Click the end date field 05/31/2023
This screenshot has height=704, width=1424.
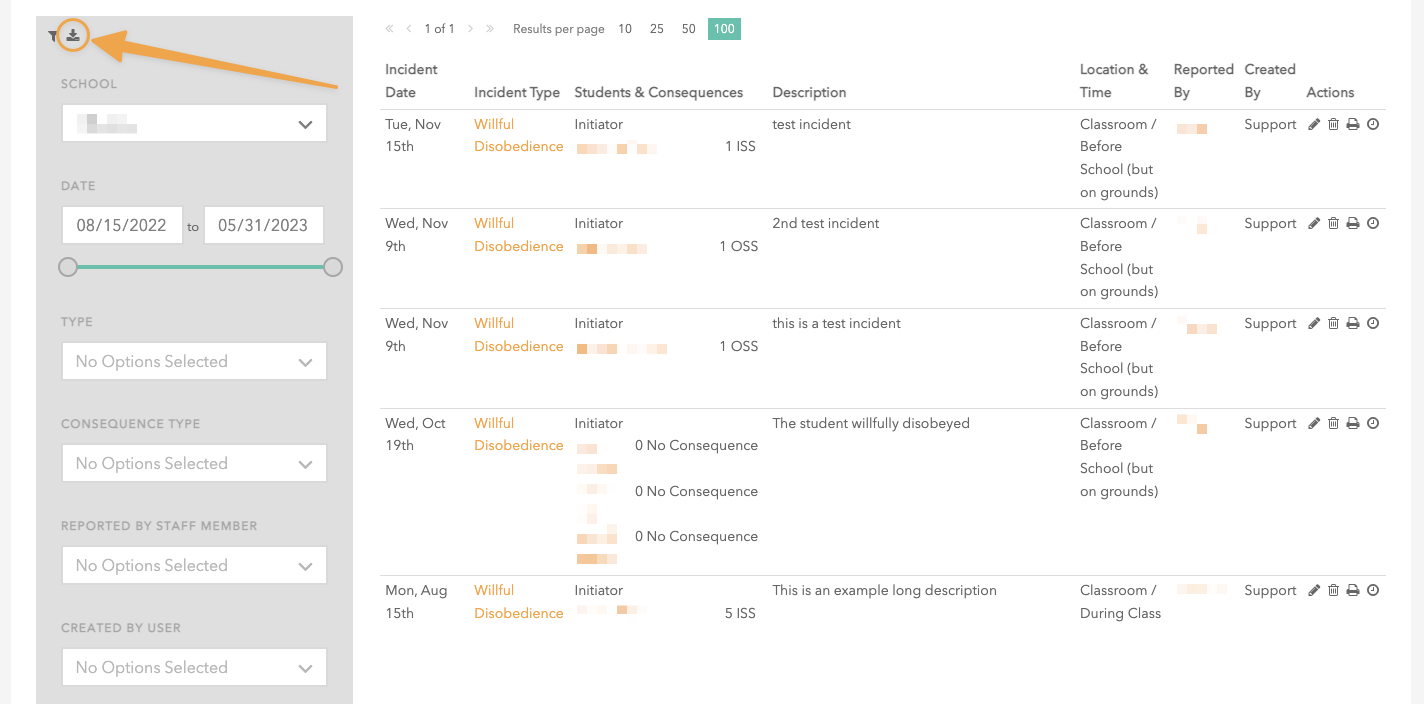click(x=263, y=225)
